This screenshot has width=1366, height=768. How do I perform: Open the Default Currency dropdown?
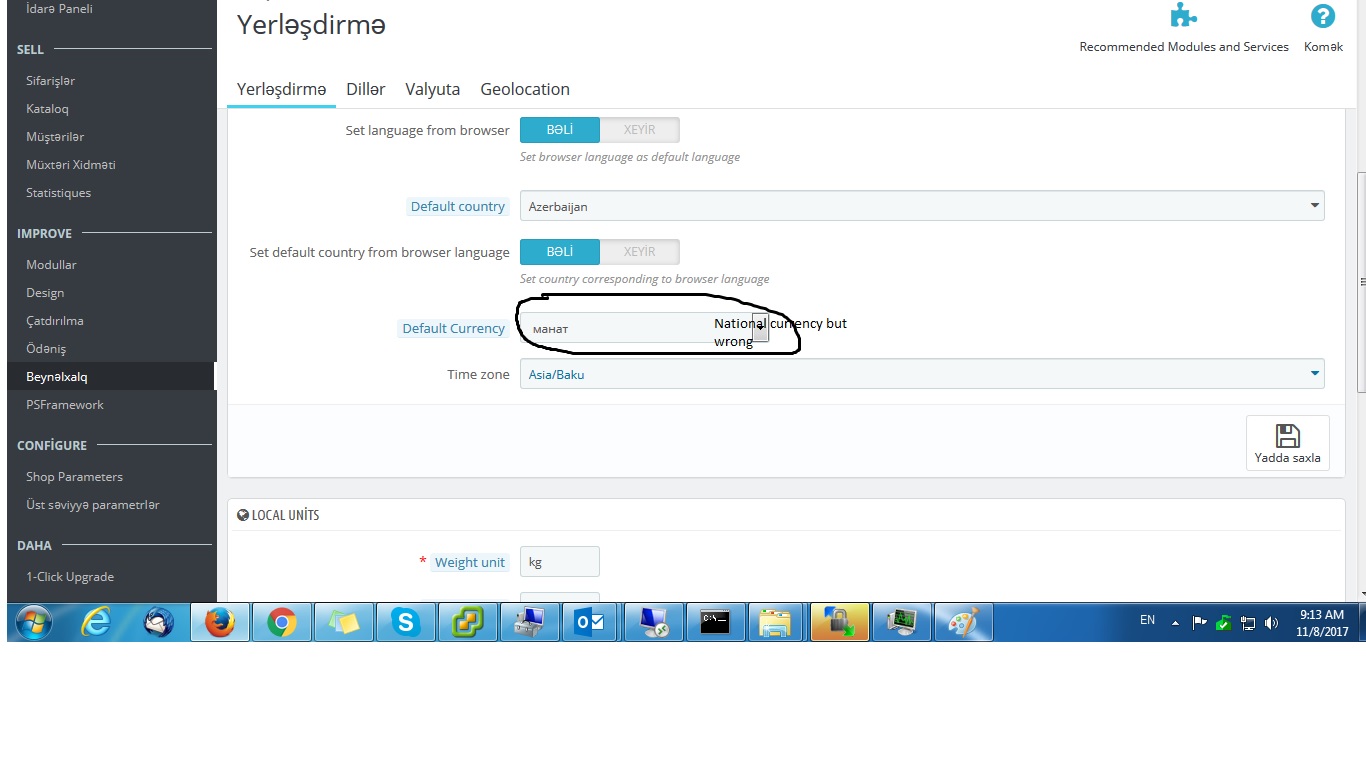[644, 328]
